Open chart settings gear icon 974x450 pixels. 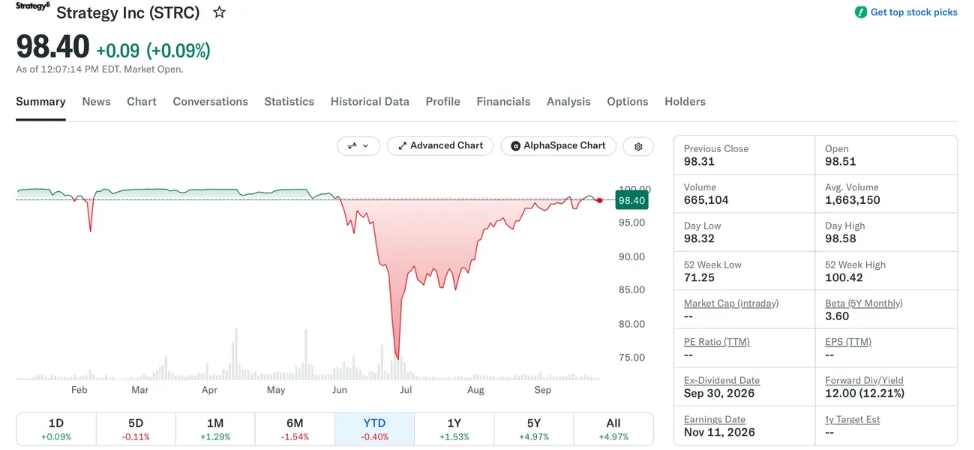pos(638,146)
